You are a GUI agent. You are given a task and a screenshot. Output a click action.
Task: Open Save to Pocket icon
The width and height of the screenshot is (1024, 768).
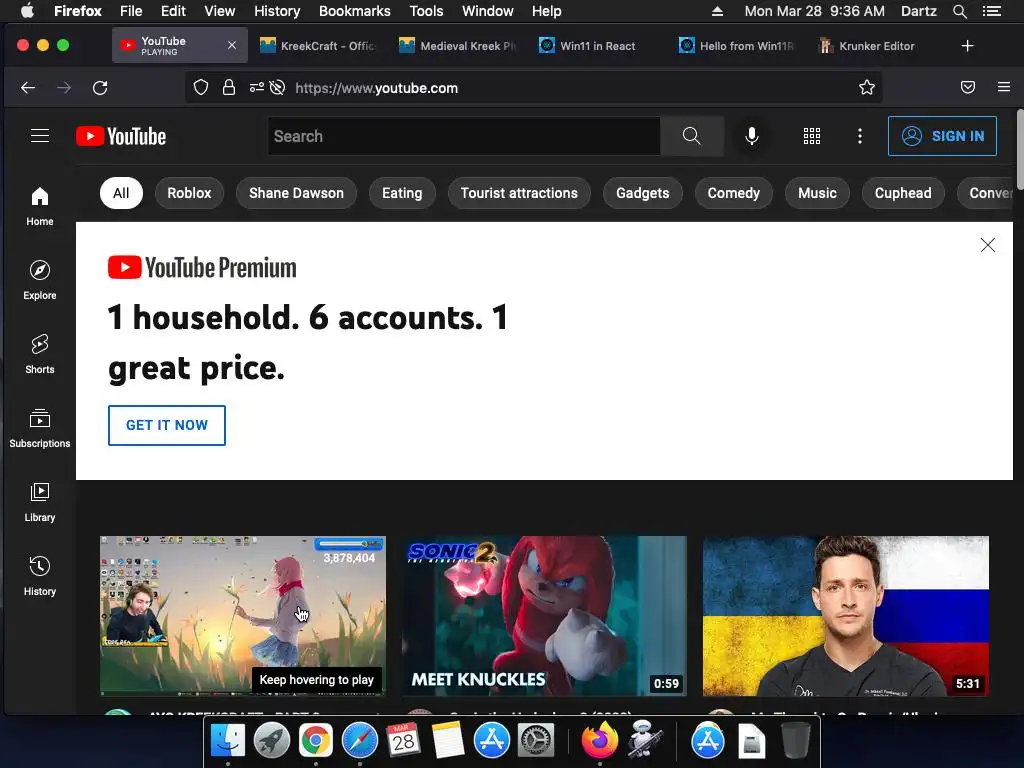click(x=968, y=88)
